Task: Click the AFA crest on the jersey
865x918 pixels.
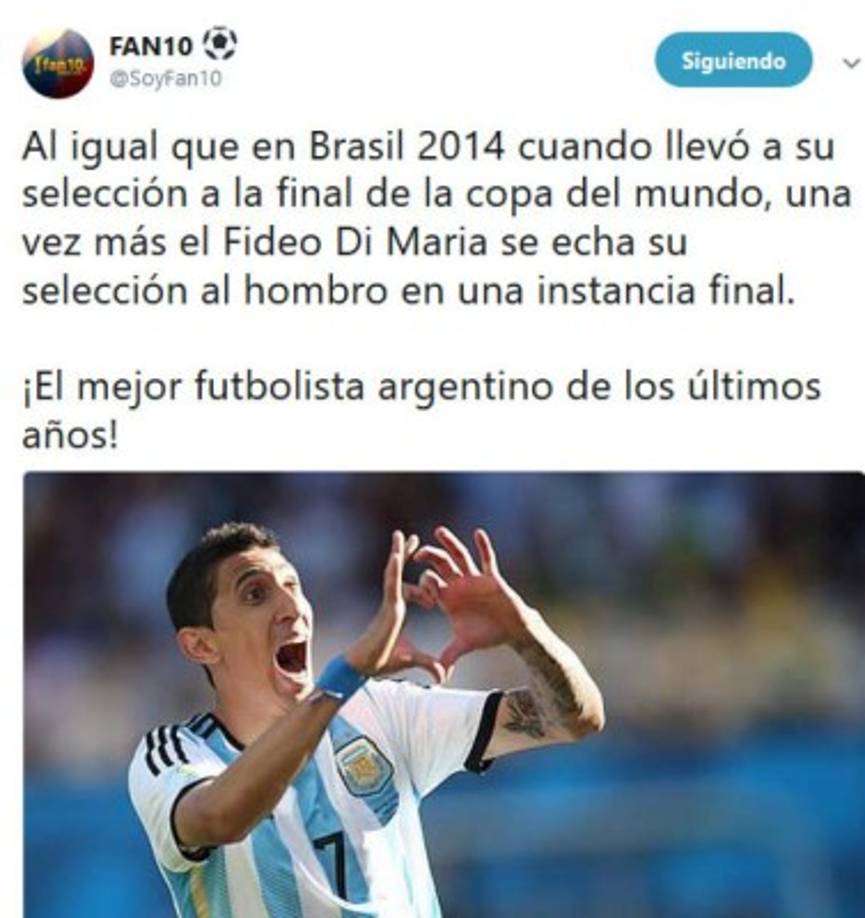Action: [x=364, y=765]
